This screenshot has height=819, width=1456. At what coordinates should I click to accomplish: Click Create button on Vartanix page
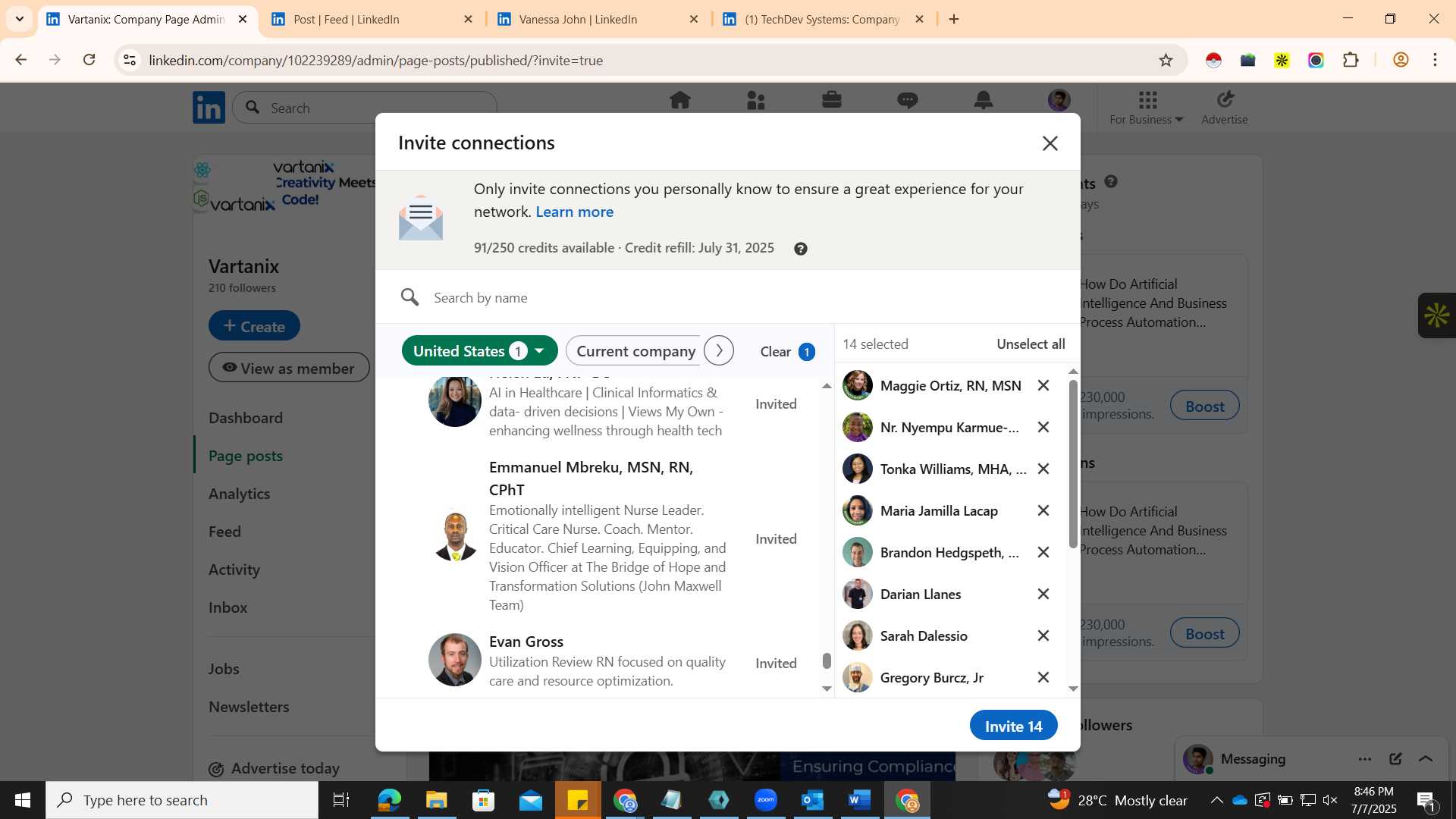coord(254,326)
